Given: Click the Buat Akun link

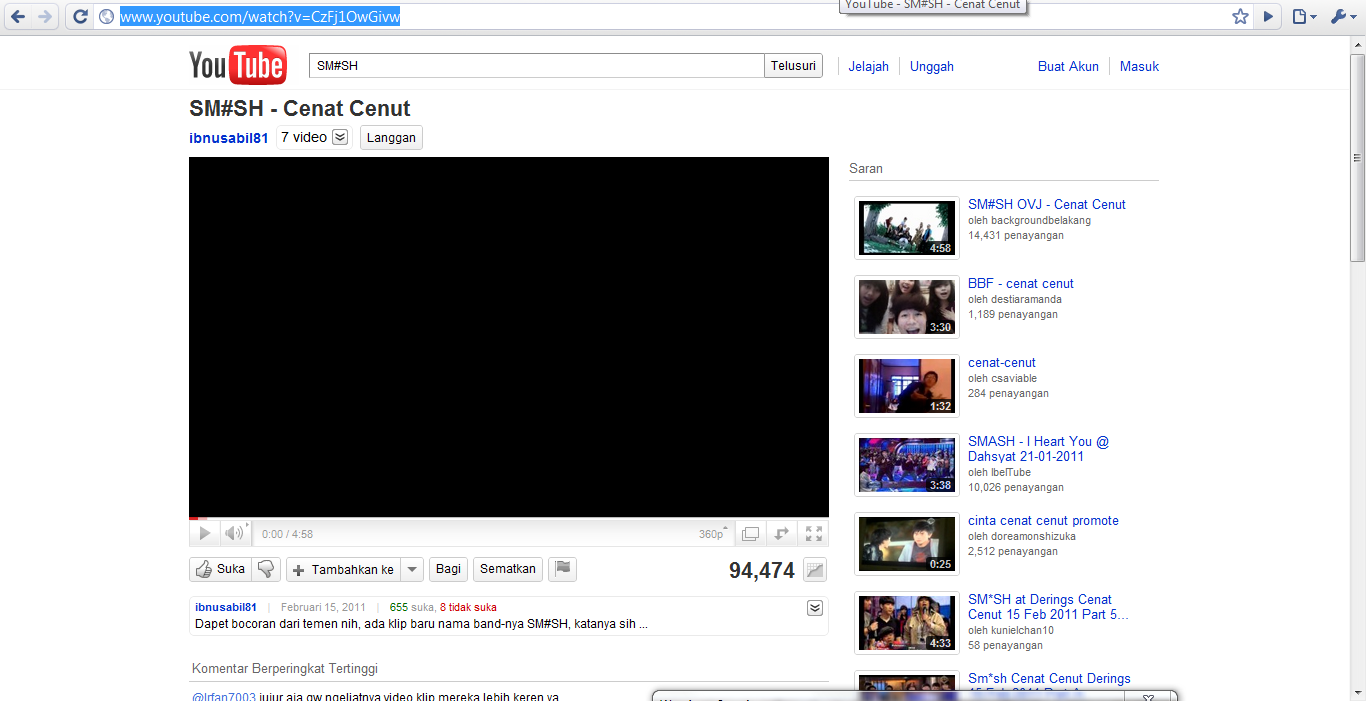Looking at the screenshot, I should point(1068,66).
